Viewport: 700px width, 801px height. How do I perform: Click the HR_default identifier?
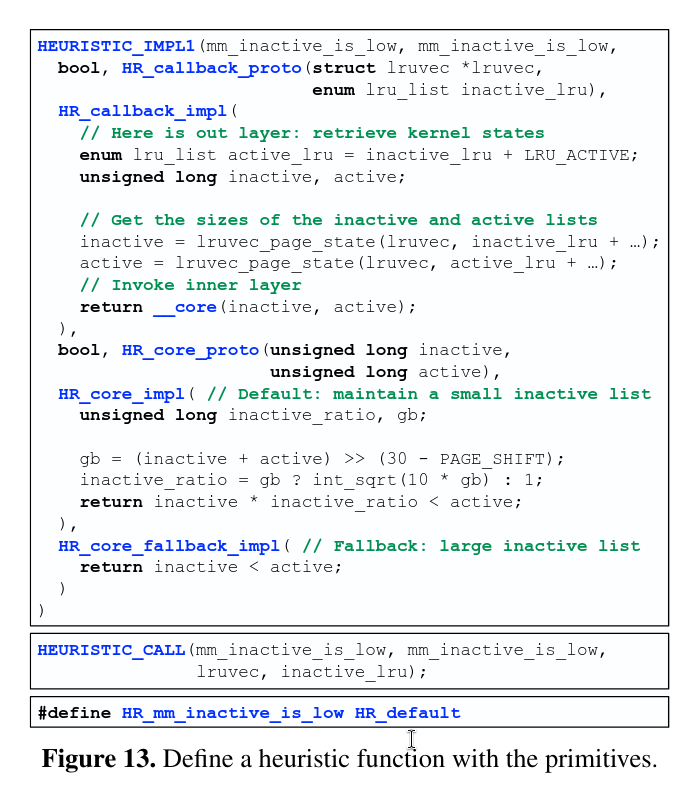407,713
